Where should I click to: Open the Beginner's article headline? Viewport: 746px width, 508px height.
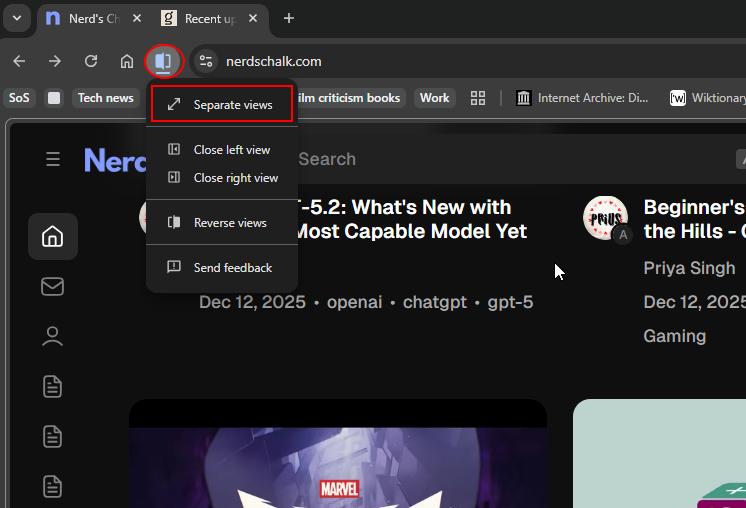coord(694,219)
